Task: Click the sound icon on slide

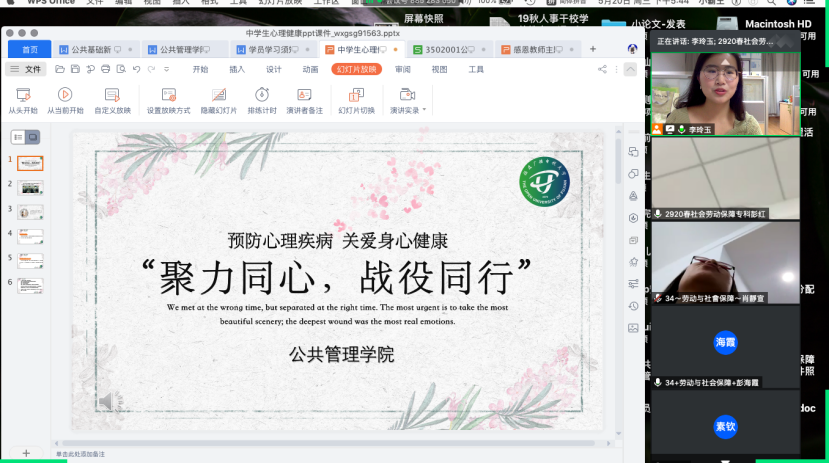Action: [109, 402]
